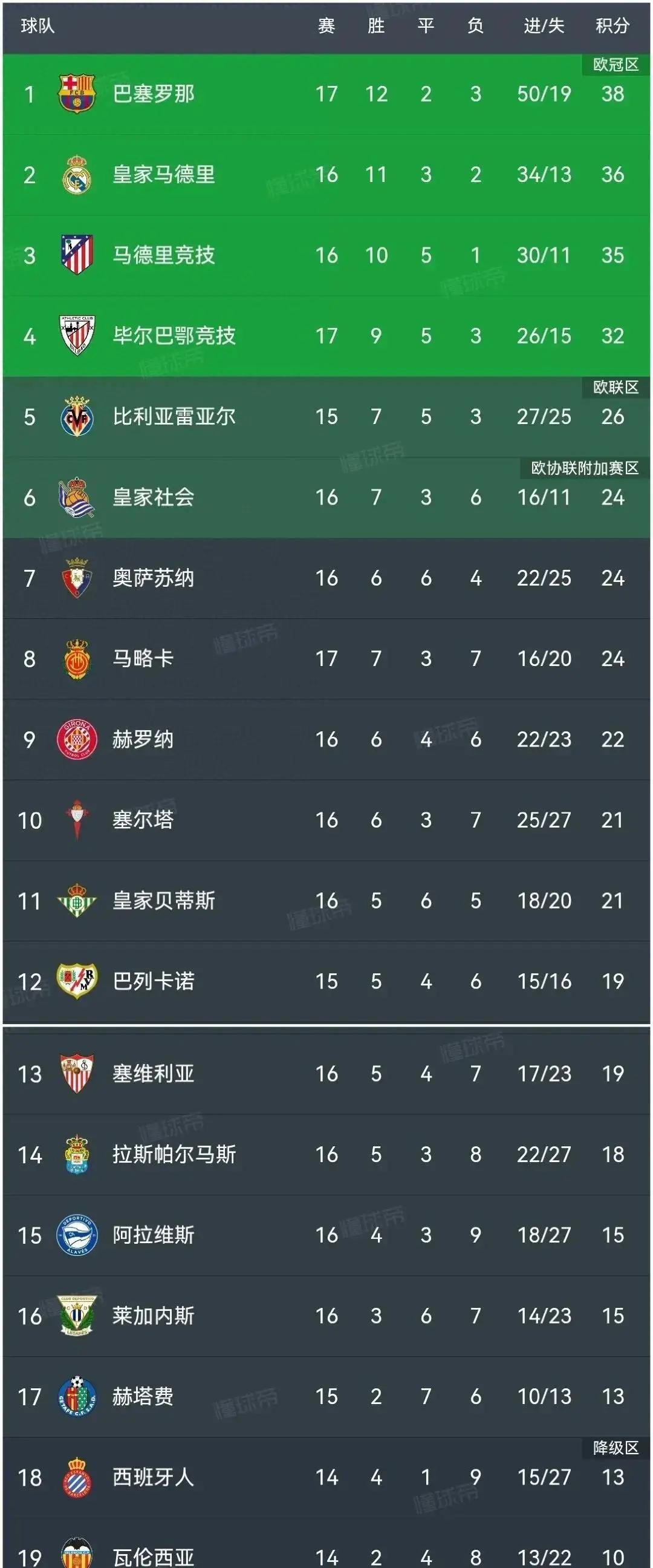Click the 降级区 zone label
This screenshot has height=1568, width=653.
pyautogui.click(x=616, y=1448)
